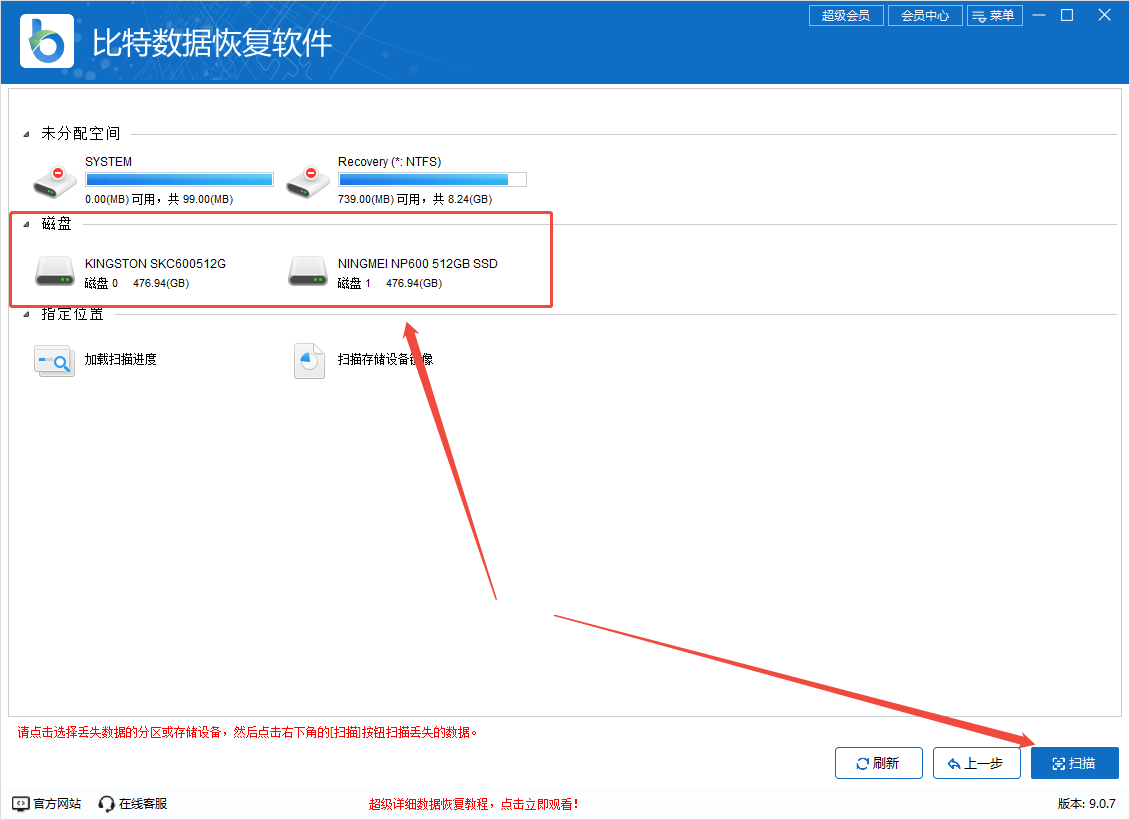Screen dimensions: 1130x820
Task: Select the NINGMEI NP600 512GB SSD disk icon
Action: (308, 272)
